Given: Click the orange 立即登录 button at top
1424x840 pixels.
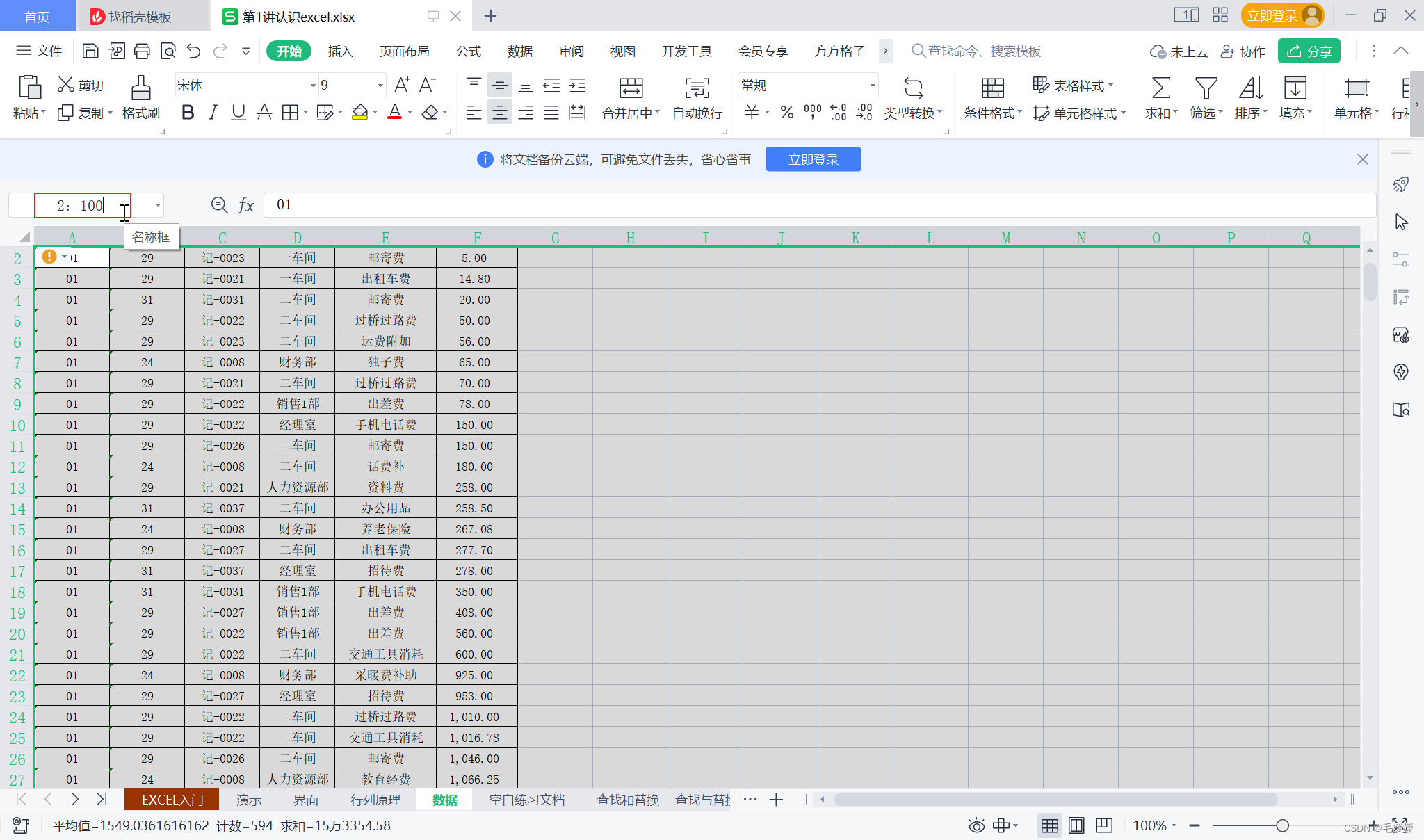Looking at the screenshot, I should tap(1281, 15).
